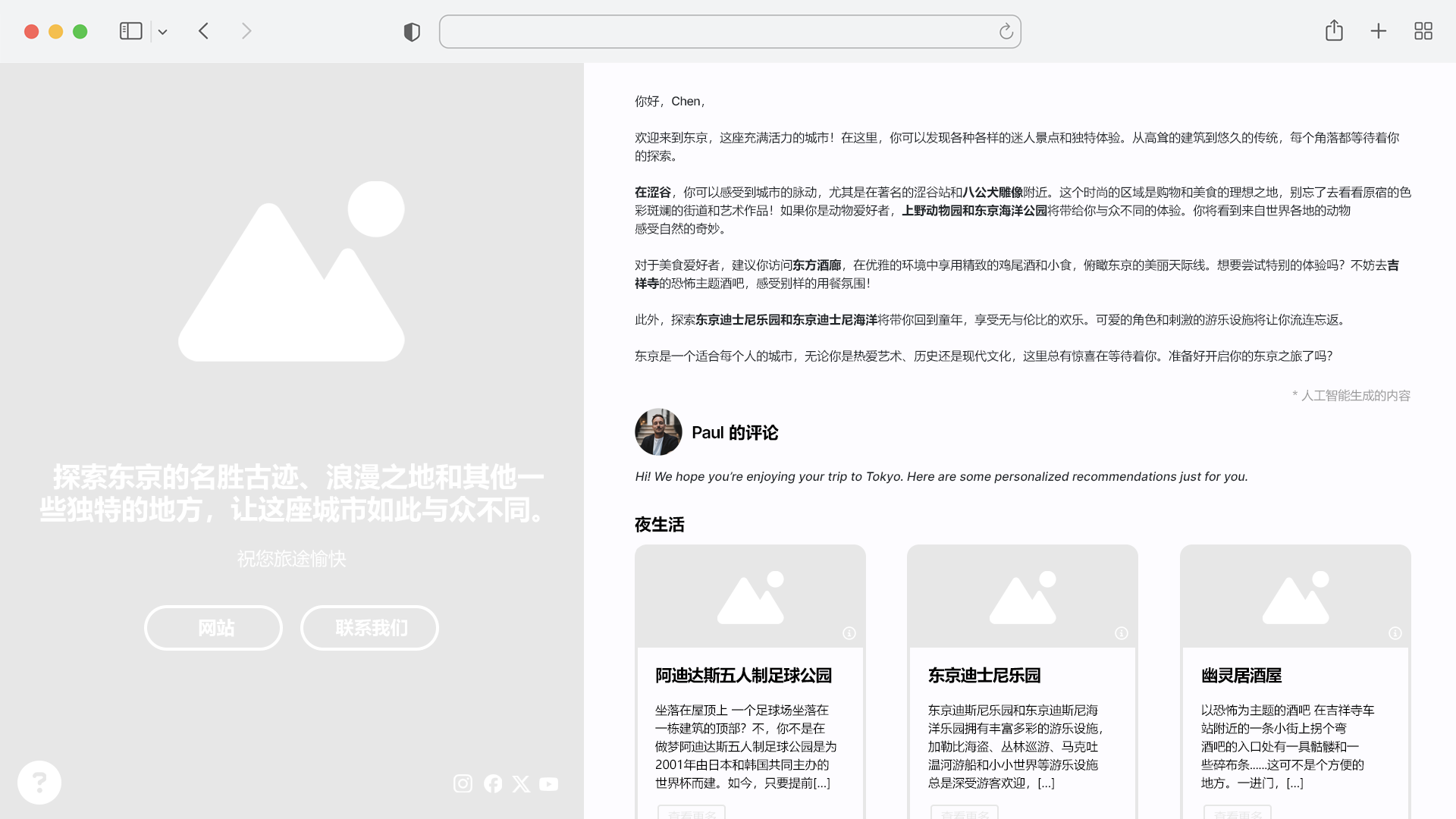Click the bold text 上野动物园和东京海洋公园
The height and width of the screenshot is (819, 1456).
(974, 211)
